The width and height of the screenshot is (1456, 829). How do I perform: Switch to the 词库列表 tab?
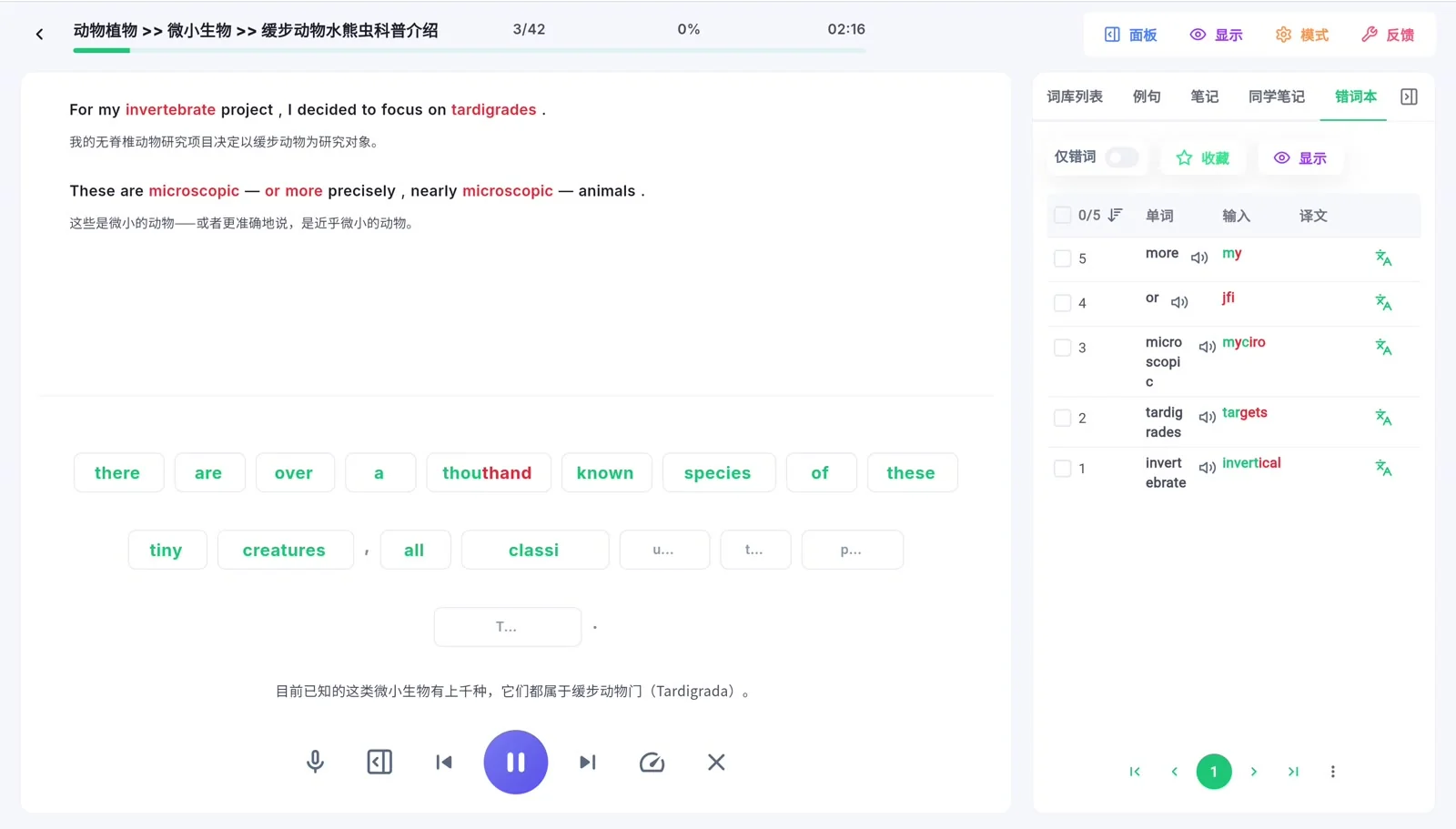(x=1075, y=96)
